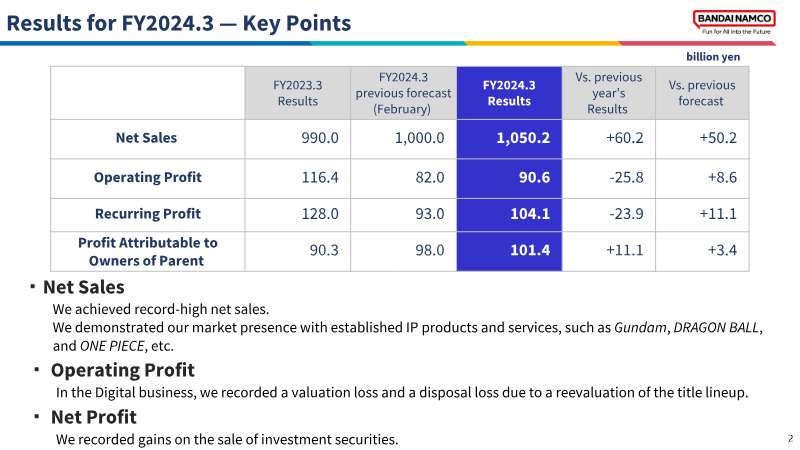Select the highlighted 'FY2024.3 Results' column header
Screen dimensions: 800x450
[x=508, y=93]
